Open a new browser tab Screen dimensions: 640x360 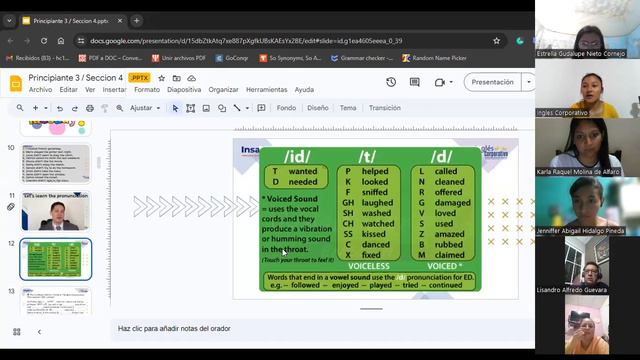(137, 21)
